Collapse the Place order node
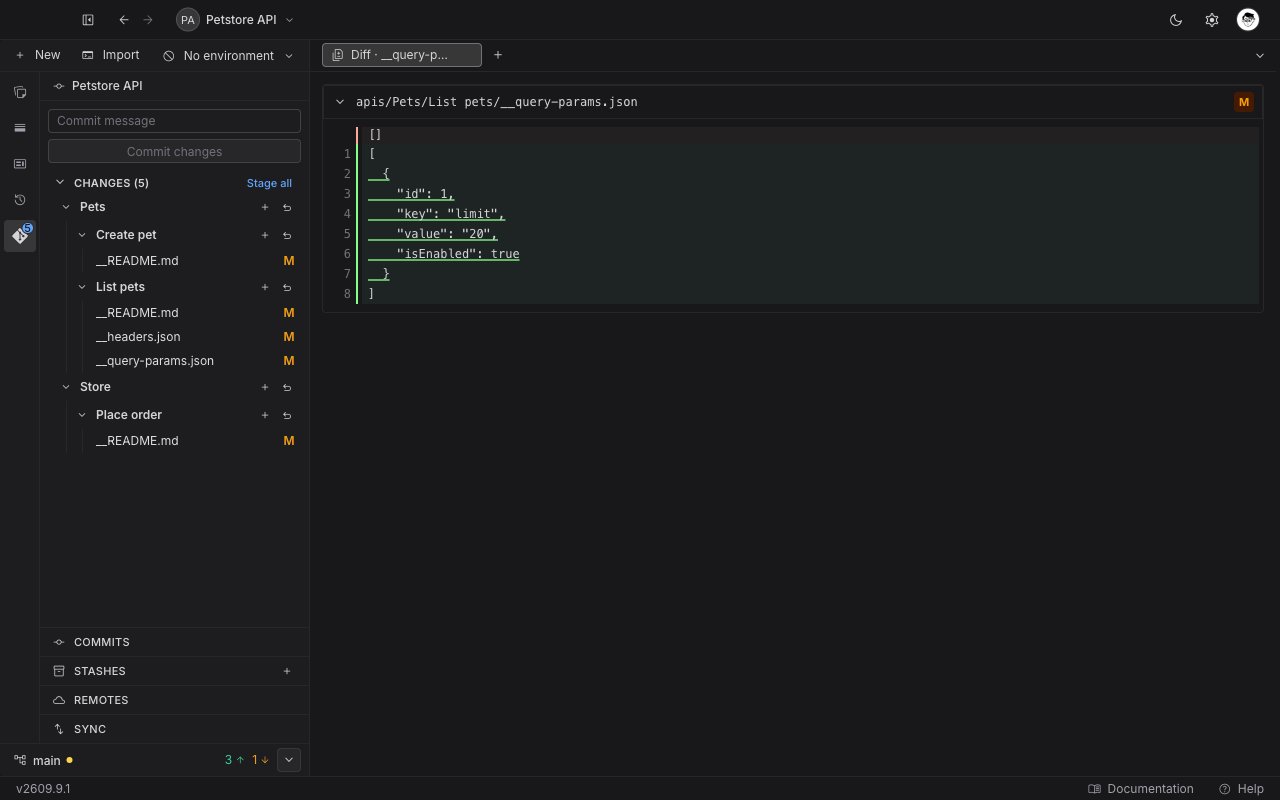Image resolution: width=1280 pixels, height=800 pixels. (82, 415)
